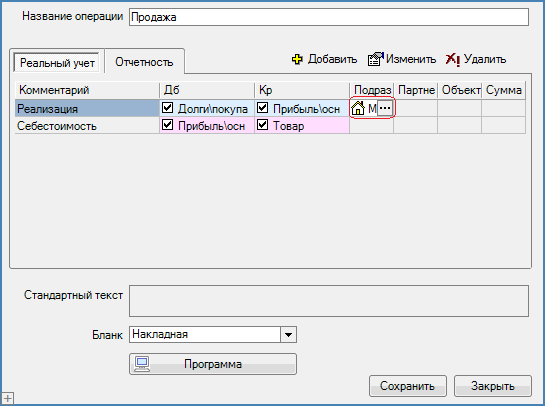Click the Сохранить button

pos(408,386)
